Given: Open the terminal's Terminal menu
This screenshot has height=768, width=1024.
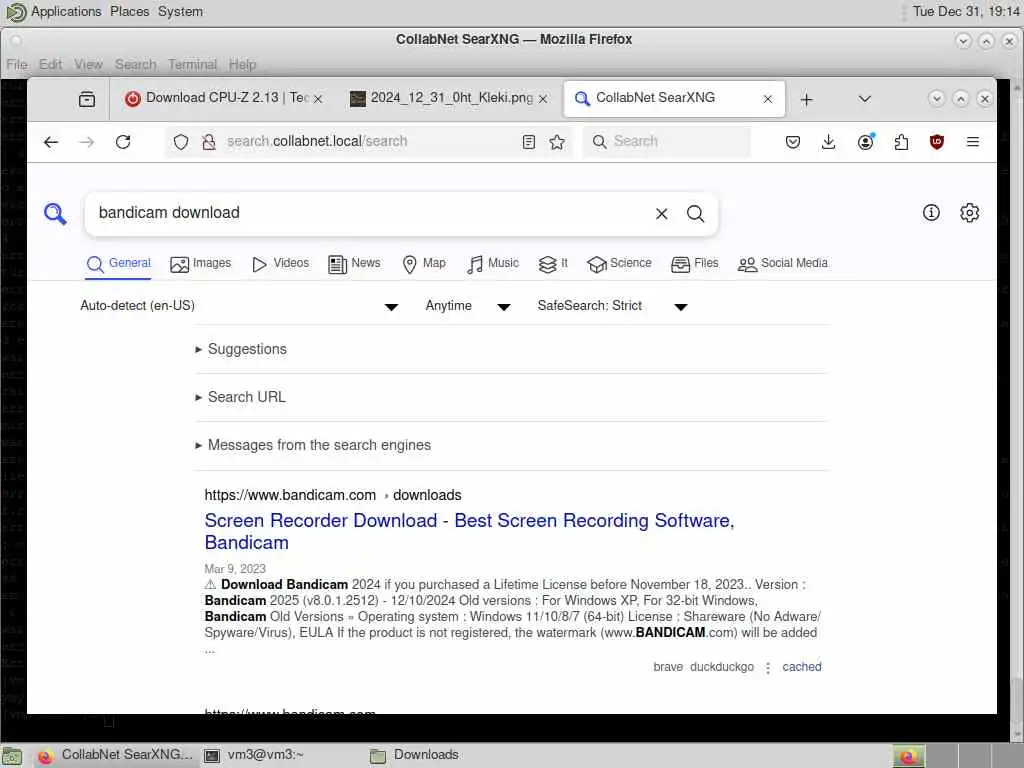Looking at the screenshot, I should pos(192,65).
